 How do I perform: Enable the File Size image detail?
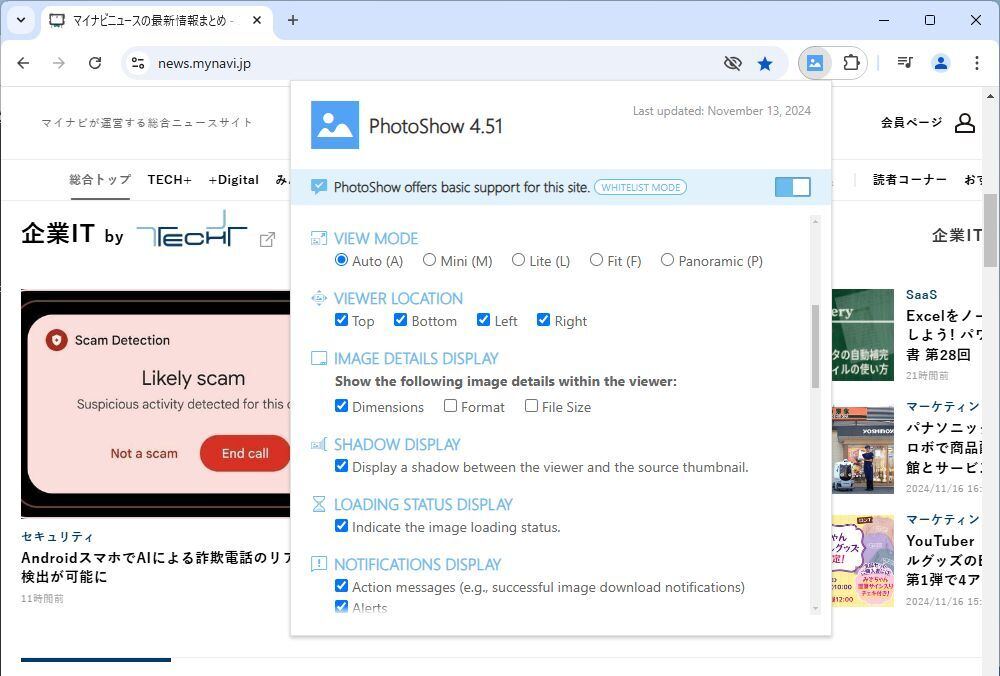[531, 406]
